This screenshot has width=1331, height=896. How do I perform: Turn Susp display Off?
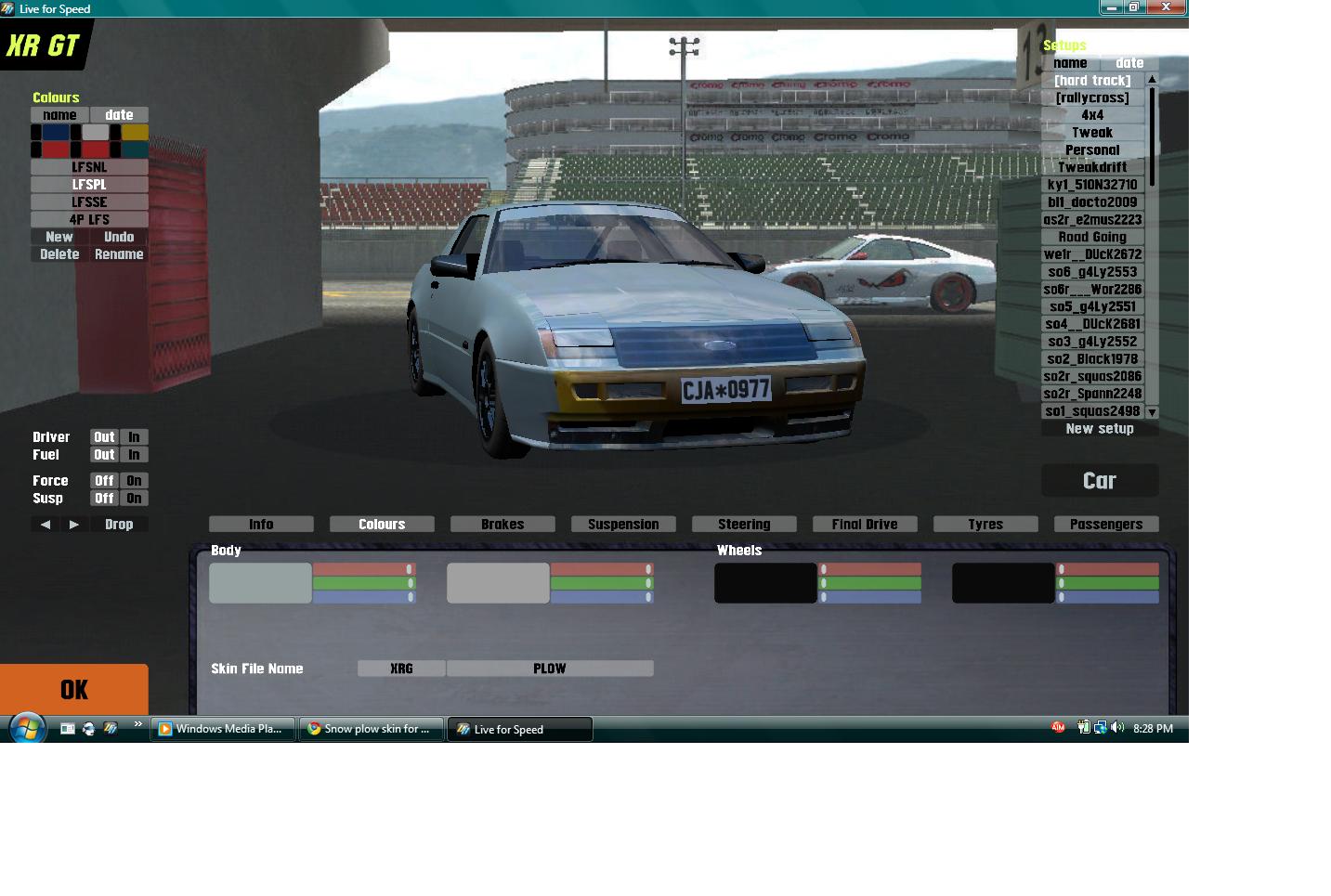pos(104,499)
